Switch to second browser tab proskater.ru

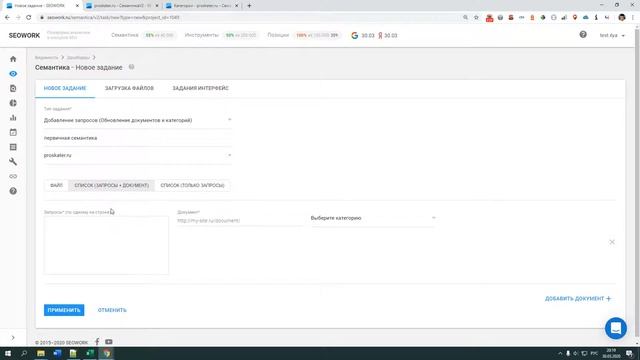[x=122, y=6]
